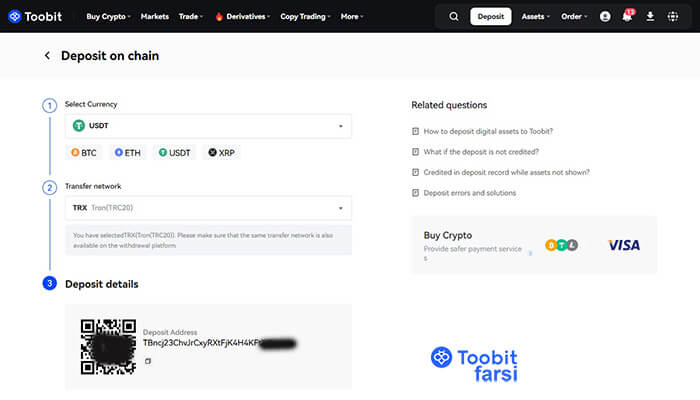Expand the Transfer network TRX dropdown
This screenshot has width=700, height=400.
(208, 208)
